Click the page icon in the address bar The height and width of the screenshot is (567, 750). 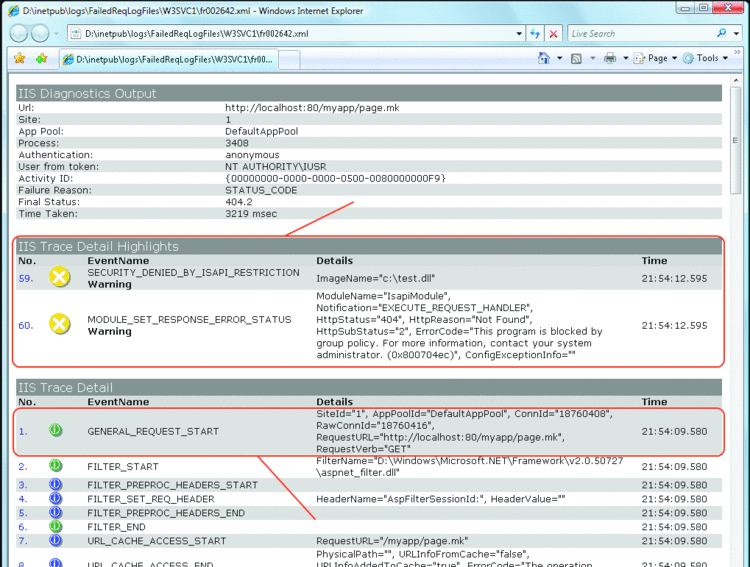[x=75, y=33]
